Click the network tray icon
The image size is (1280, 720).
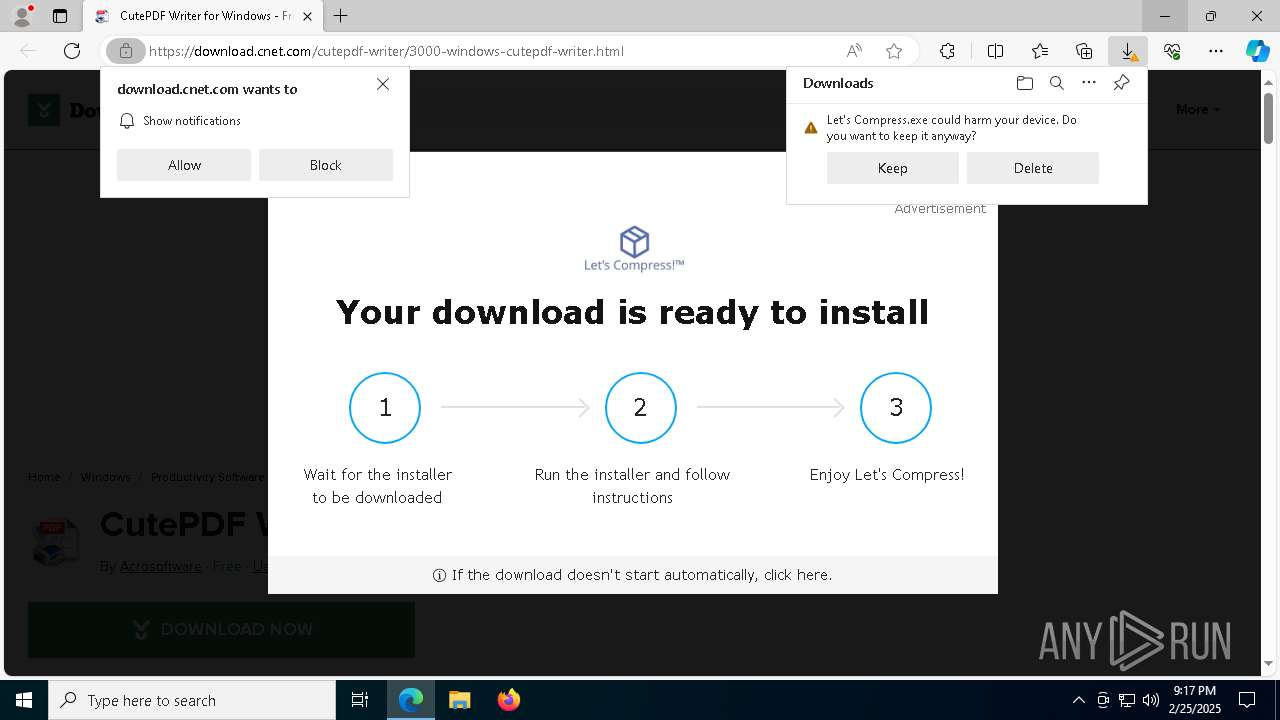tap(1127, 700)
